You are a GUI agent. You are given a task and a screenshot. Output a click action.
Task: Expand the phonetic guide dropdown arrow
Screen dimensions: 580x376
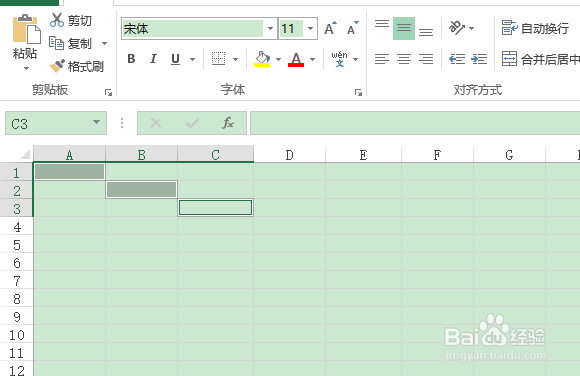point(355,59)
